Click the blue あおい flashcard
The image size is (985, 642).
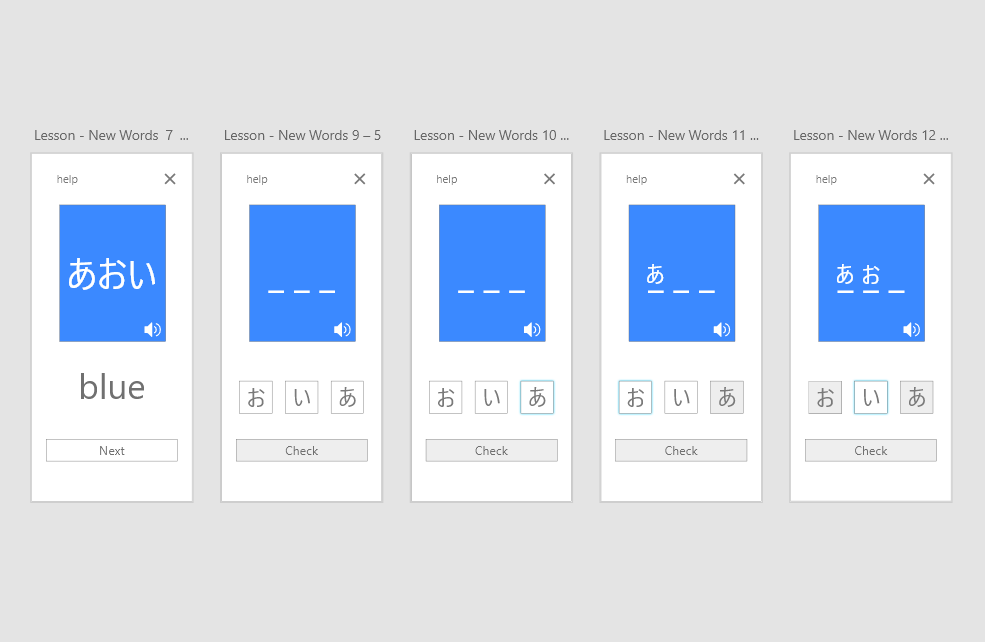(x=112, y=273)
